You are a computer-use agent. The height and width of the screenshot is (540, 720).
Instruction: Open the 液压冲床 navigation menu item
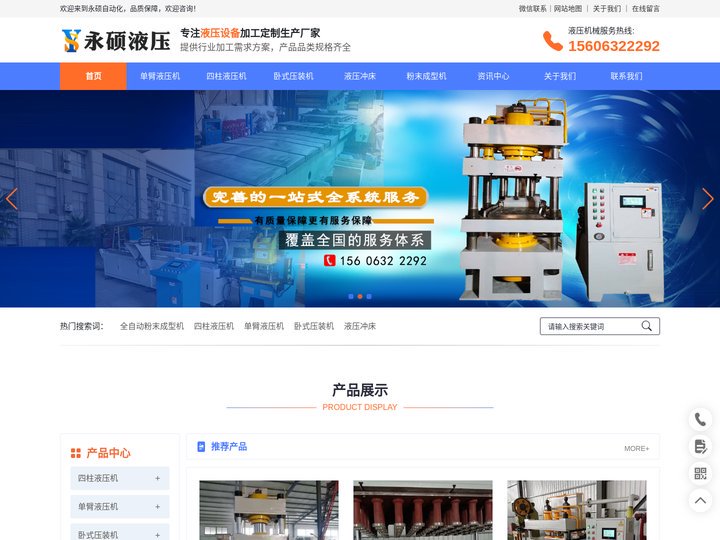(x=360, y=76)
